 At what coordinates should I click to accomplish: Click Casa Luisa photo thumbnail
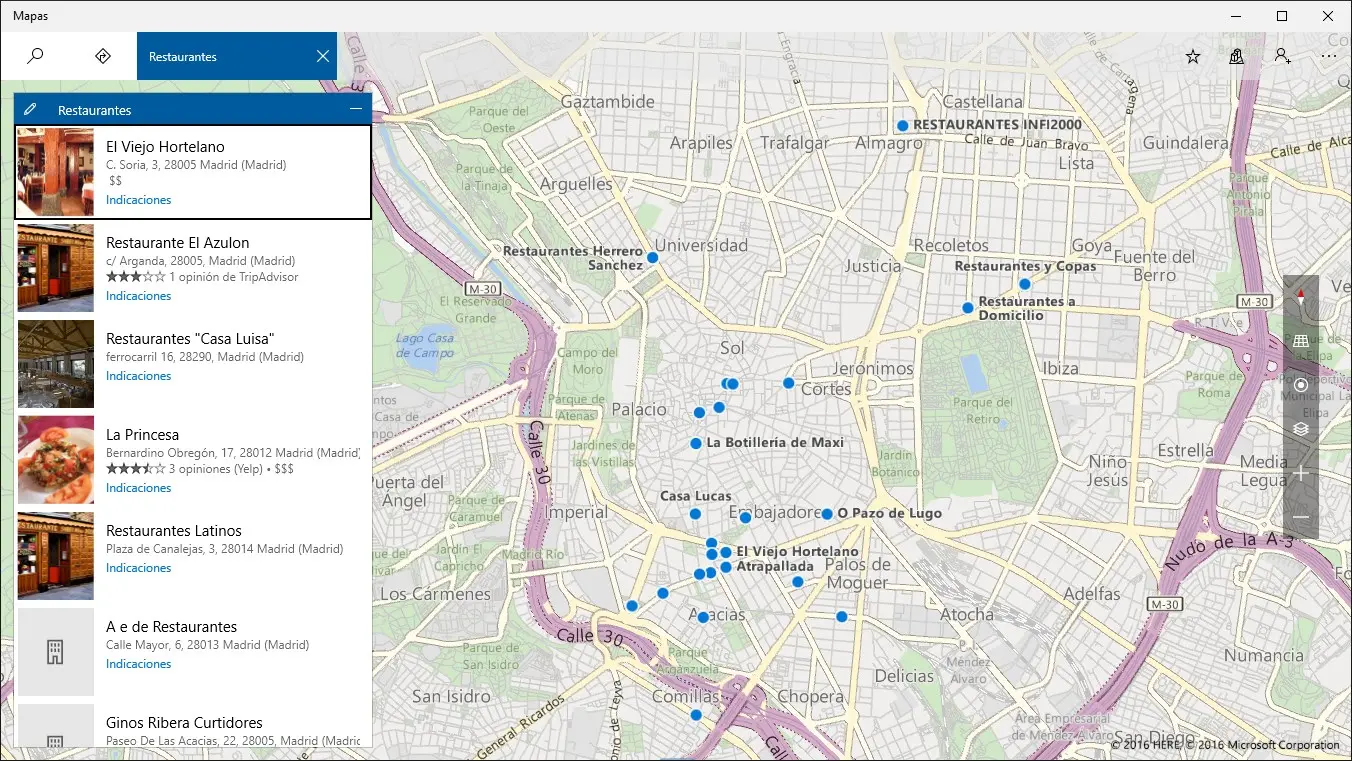tap(56, 364)
